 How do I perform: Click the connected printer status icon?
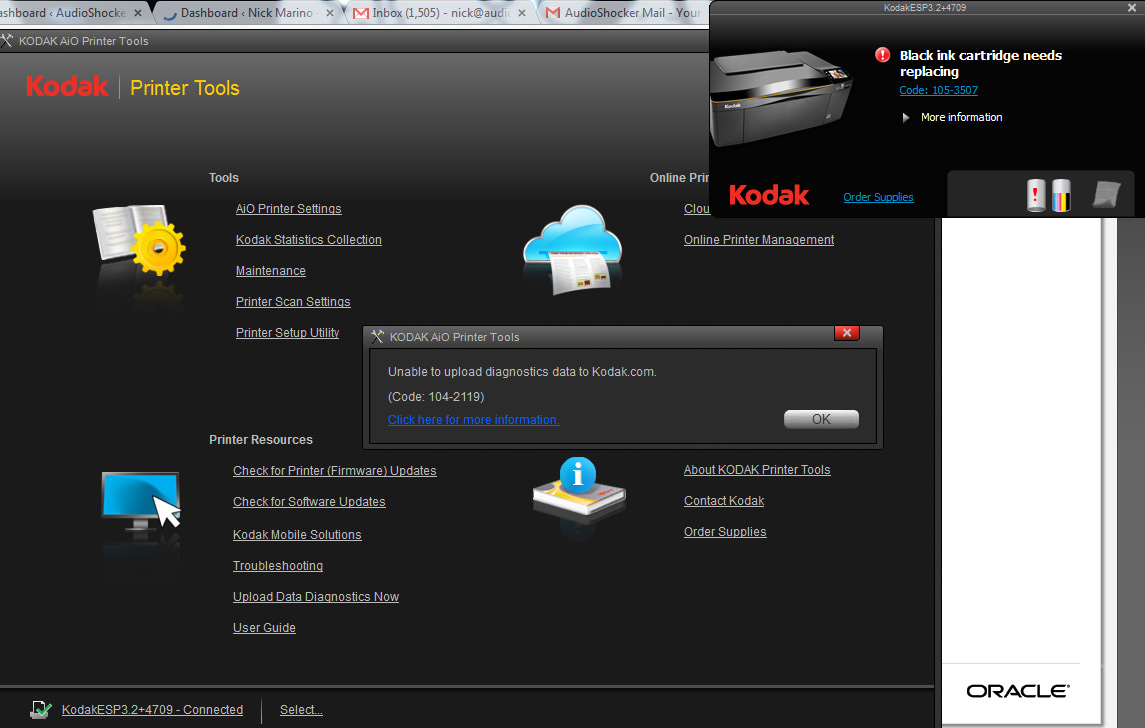(x=41, y=709)
